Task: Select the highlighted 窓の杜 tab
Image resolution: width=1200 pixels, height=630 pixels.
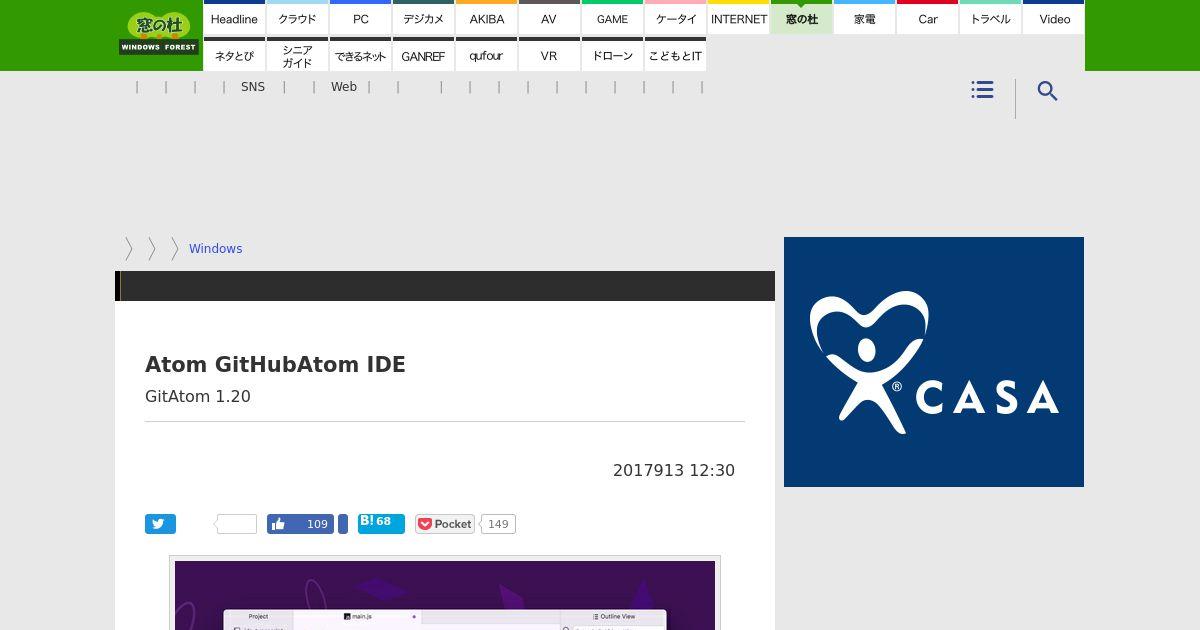Action: pos(801,18)
